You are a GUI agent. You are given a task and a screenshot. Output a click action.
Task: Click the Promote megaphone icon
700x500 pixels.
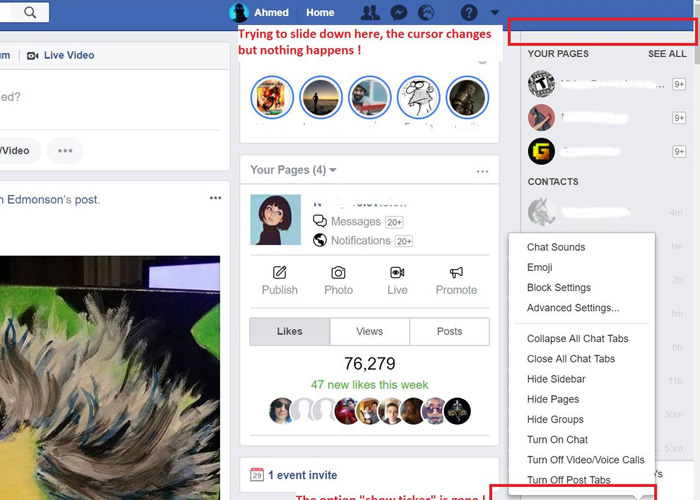point(456,272)
